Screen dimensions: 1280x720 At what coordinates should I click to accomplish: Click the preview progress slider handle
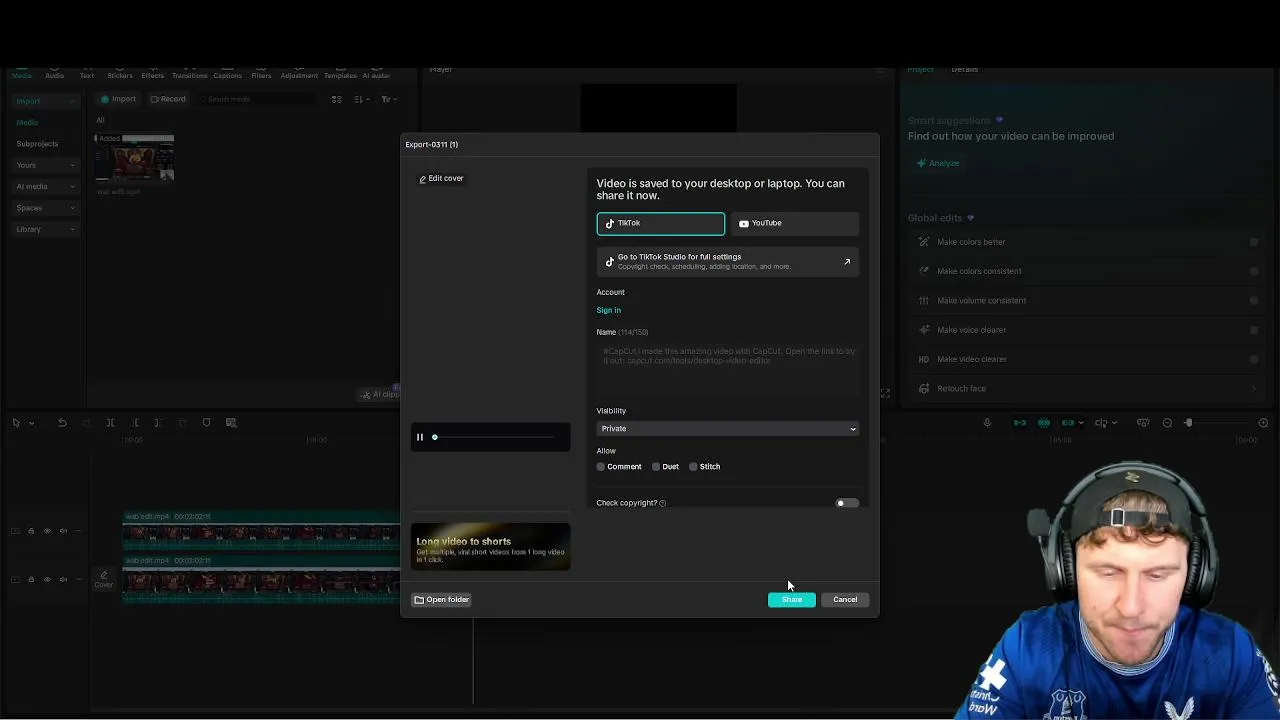point(434,437)
